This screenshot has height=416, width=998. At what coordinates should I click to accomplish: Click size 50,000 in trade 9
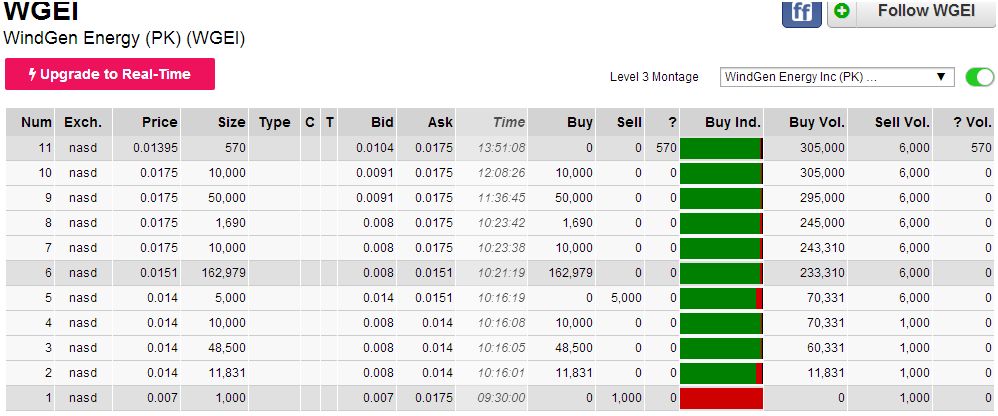point(227,198)
